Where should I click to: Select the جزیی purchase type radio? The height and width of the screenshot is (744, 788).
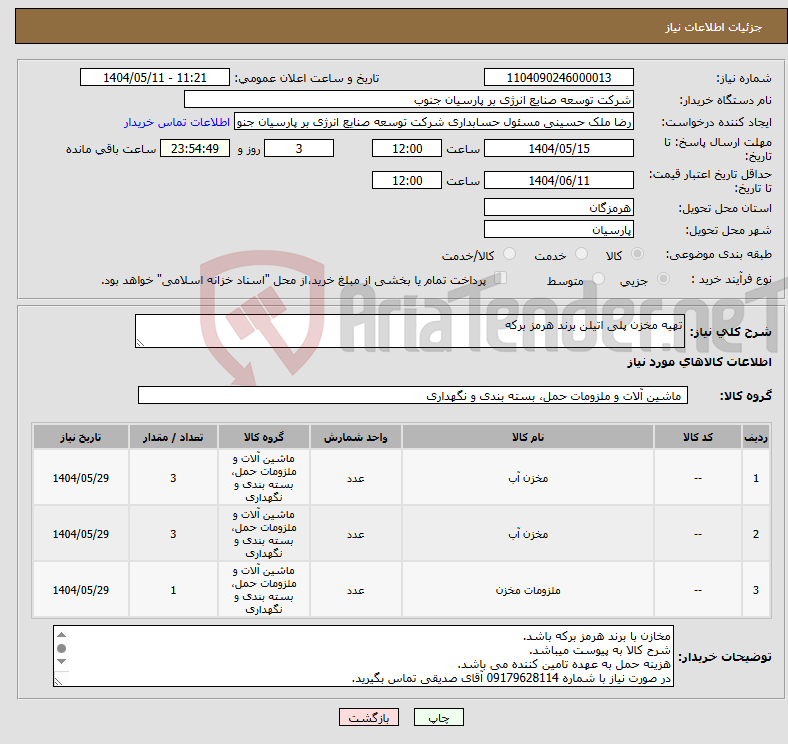[x=663, y=278]
